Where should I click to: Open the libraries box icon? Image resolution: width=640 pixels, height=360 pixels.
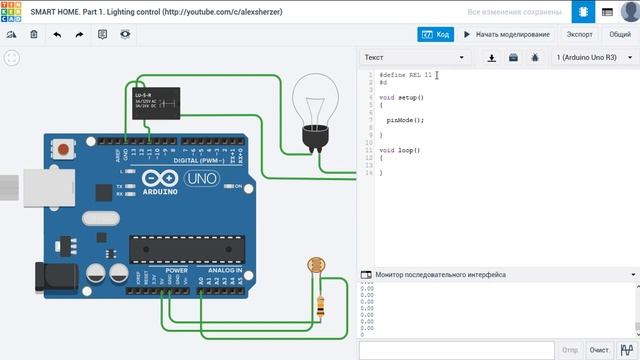click(x=513, y=58)
